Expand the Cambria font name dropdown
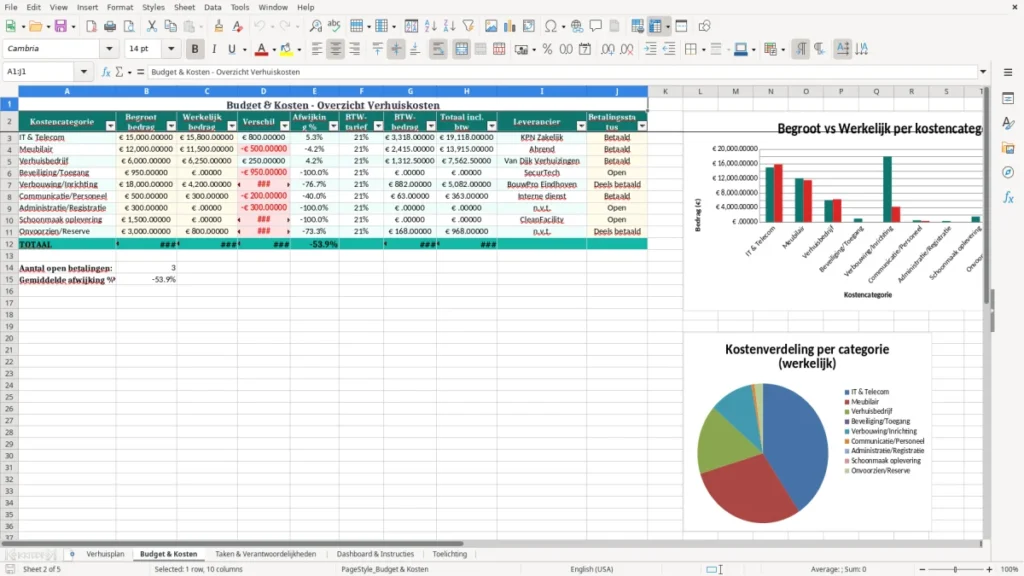 point(109,49)
